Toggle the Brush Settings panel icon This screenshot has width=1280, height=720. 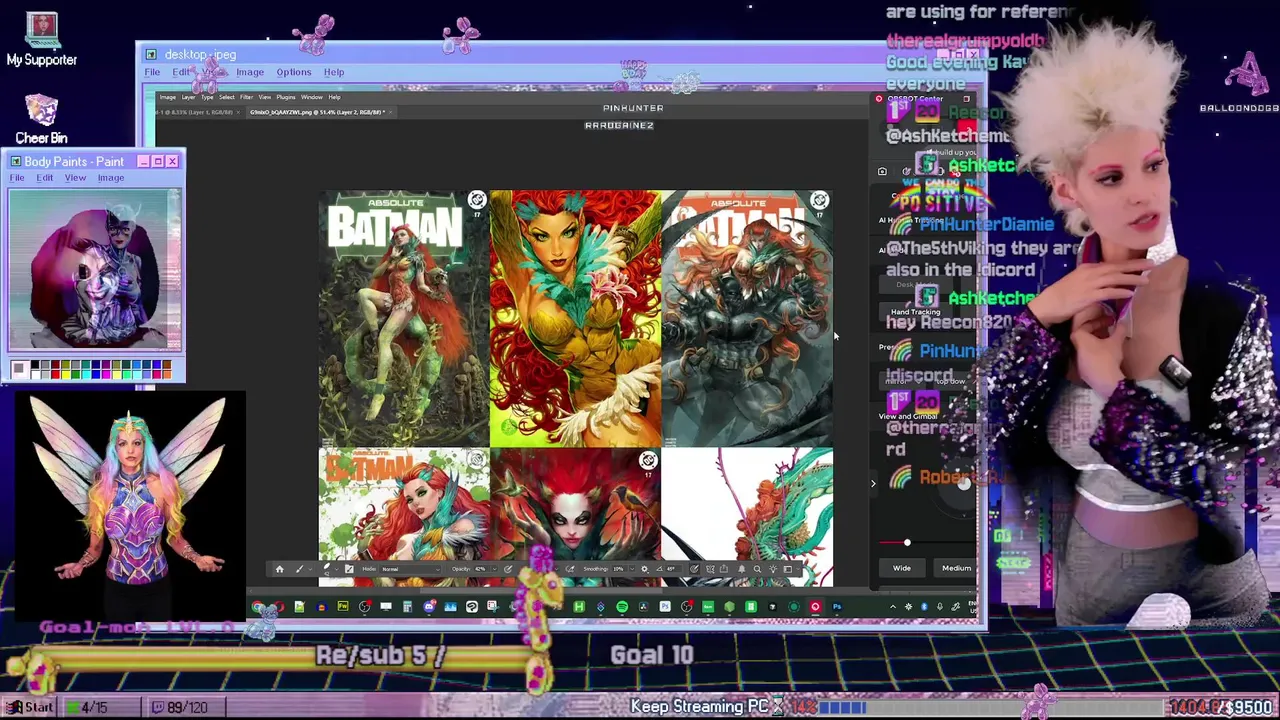click(349, 569)
